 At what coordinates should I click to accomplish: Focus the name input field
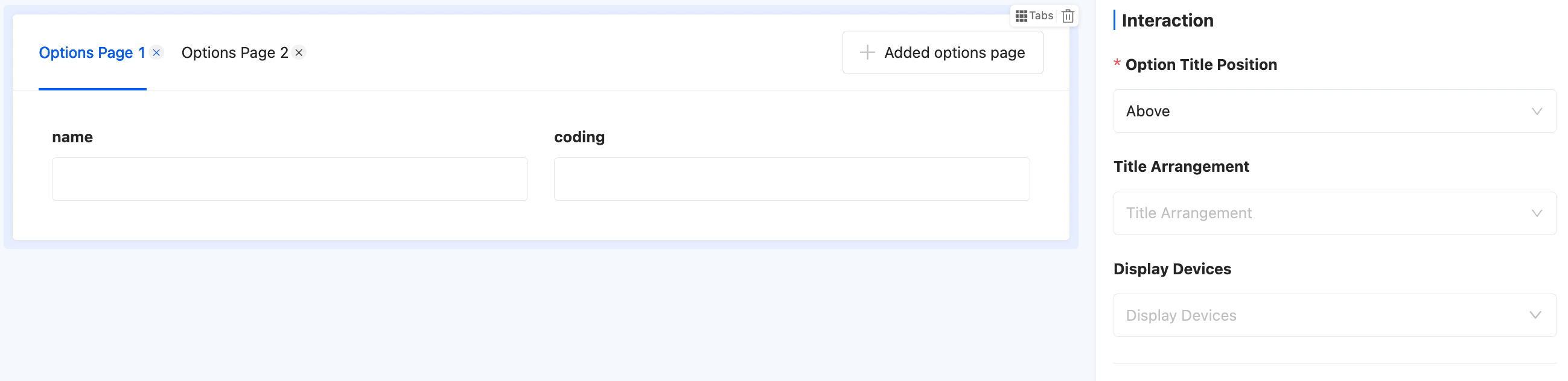(290, 179)
